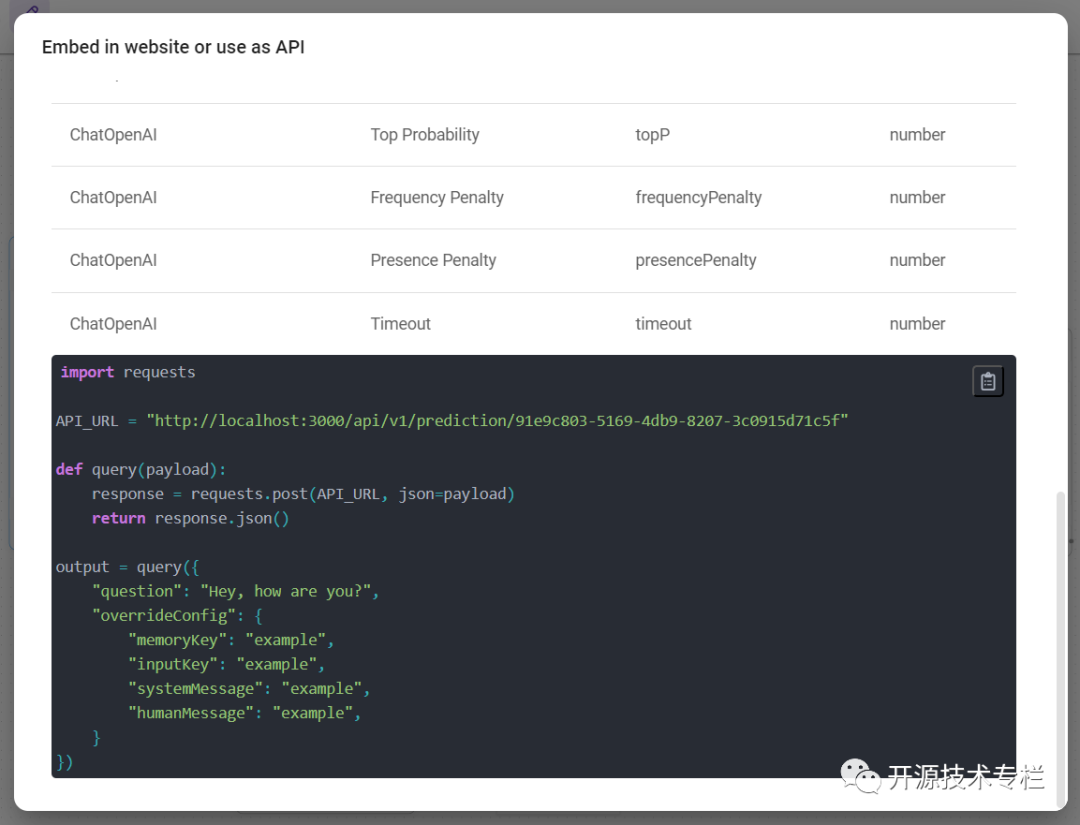
Task: Click ChatOpenAI in the Presence Penalty row
Action: (x=113, y=260)
